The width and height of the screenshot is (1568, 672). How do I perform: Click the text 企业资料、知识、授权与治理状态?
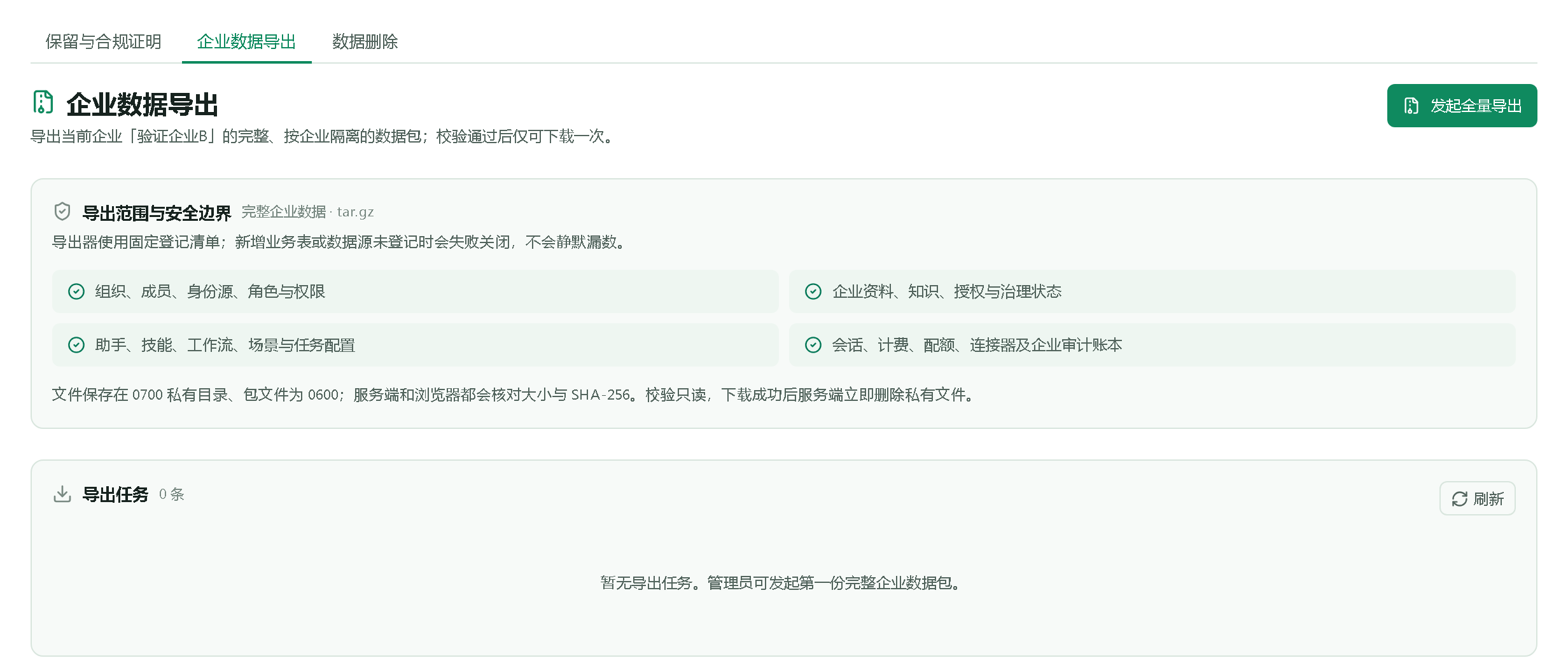tap(947, 291)
